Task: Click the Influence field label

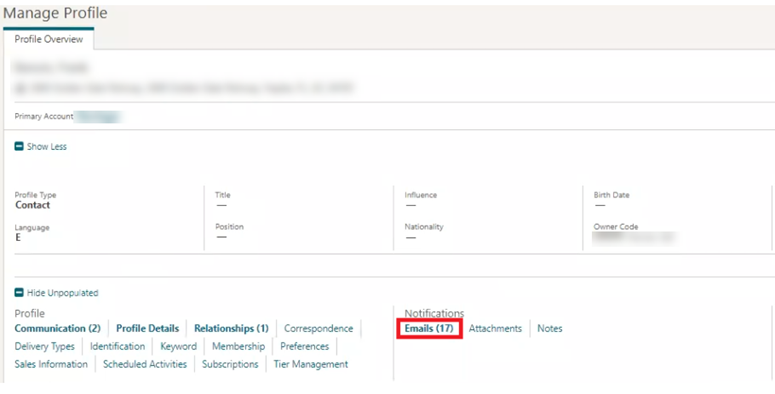Action: pos(421,195)
